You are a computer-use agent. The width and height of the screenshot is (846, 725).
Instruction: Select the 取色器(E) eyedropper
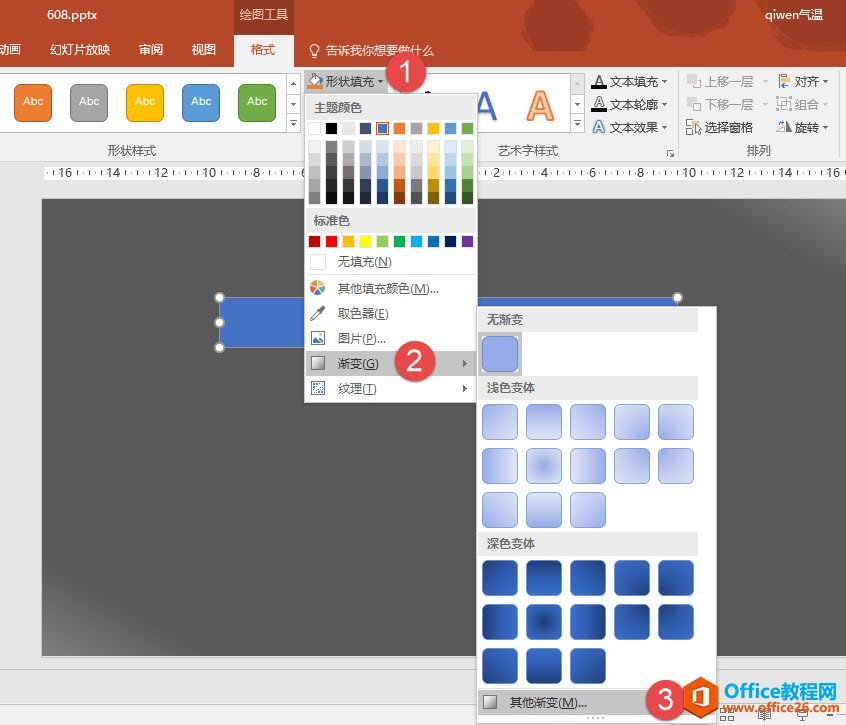pos(391,313)
